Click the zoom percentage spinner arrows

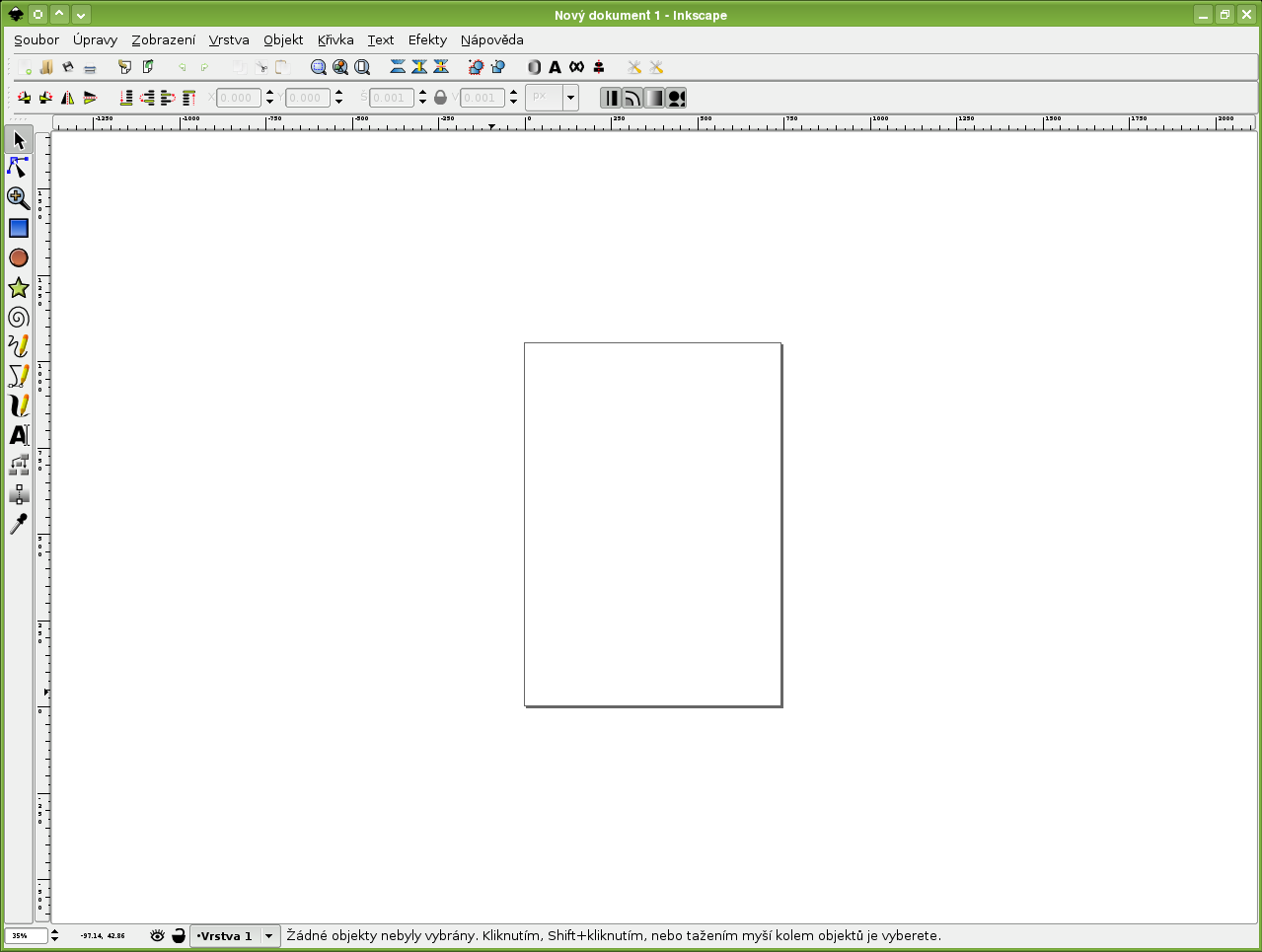coord(54,935)
